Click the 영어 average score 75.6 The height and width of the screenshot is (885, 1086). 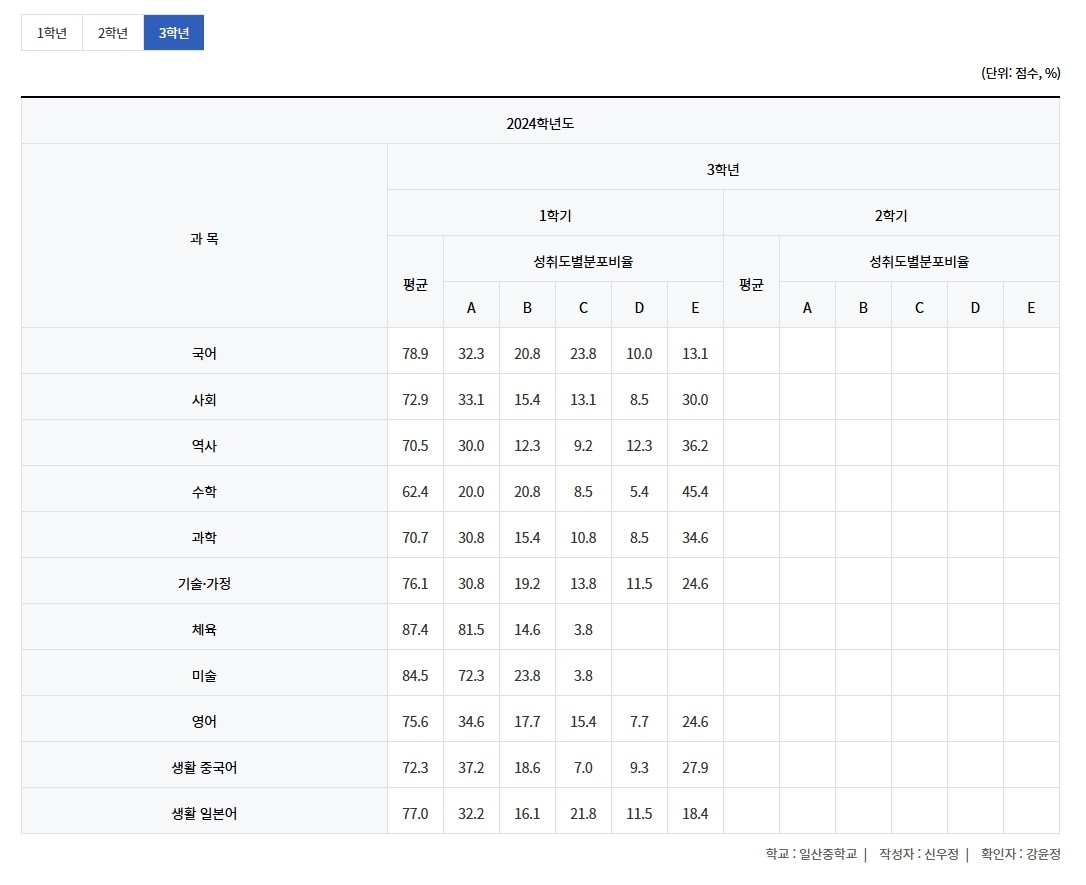(x=415, y=722)
